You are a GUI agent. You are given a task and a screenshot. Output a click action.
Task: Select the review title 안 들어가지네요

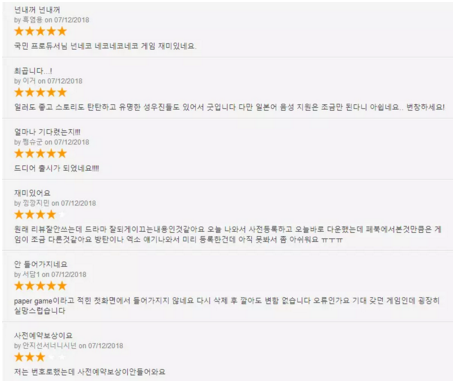click(41, 264)
